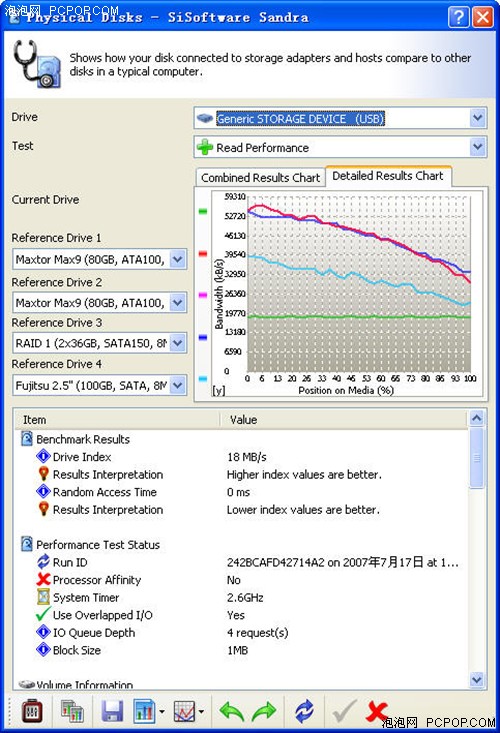Click the cyan Reference Drive 4 swatch
Viewport: 500px width, 733px height.
click(202, 379)
